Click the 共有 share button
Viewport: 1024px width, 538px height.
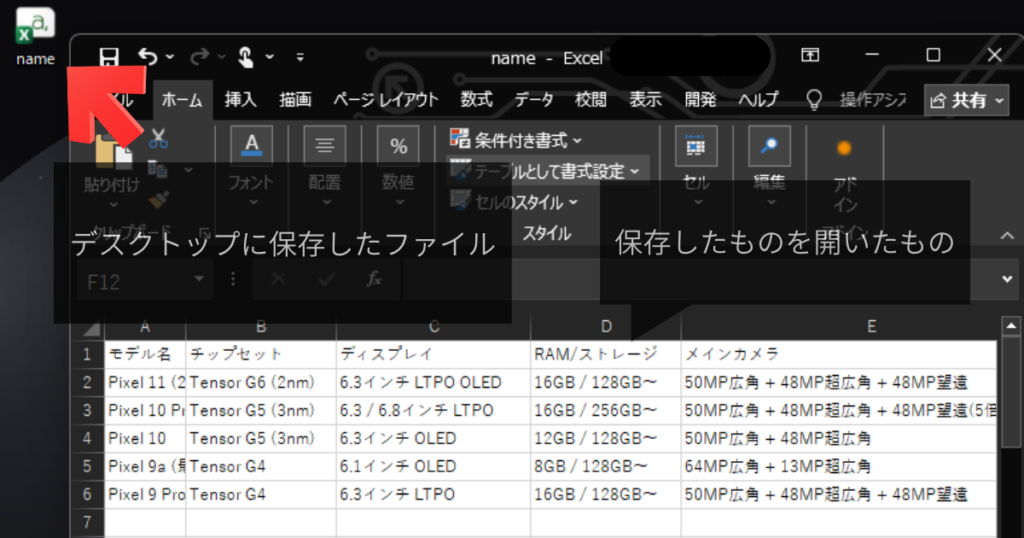pos(967,101)
